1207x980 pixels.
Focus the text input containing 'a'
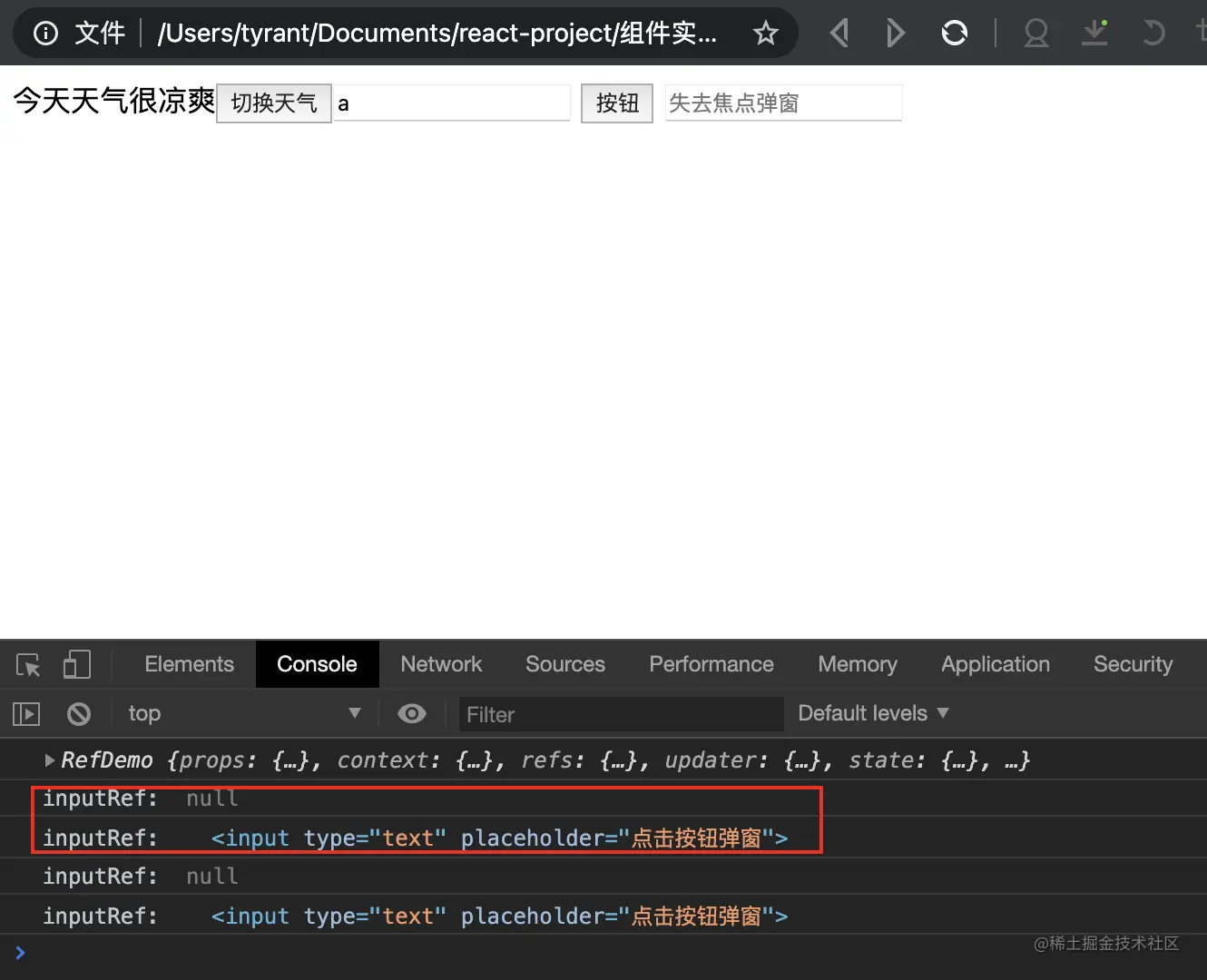click(x=452, y=103)
